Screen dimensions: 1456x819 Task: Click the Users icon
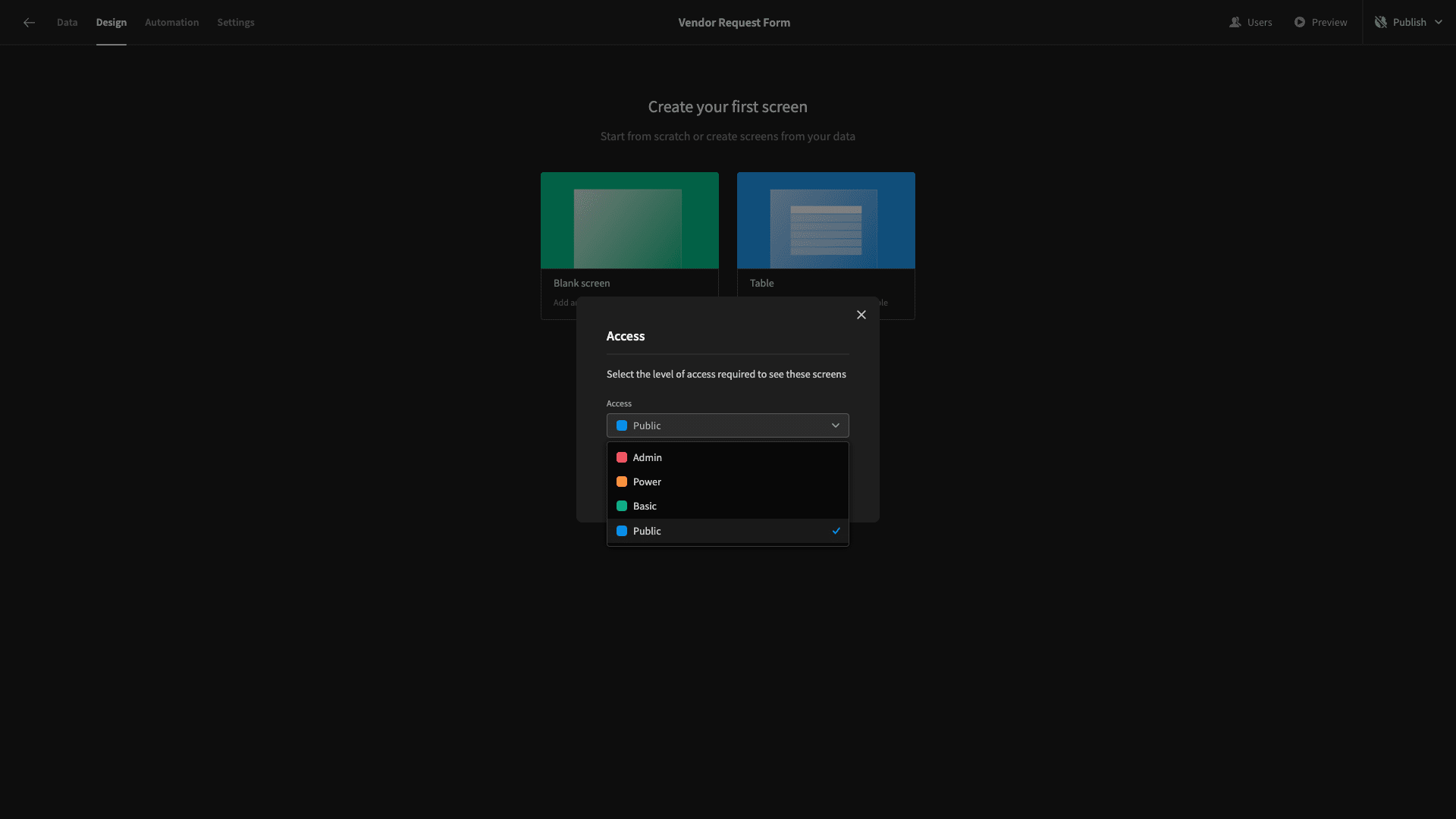coord(1235,23)
